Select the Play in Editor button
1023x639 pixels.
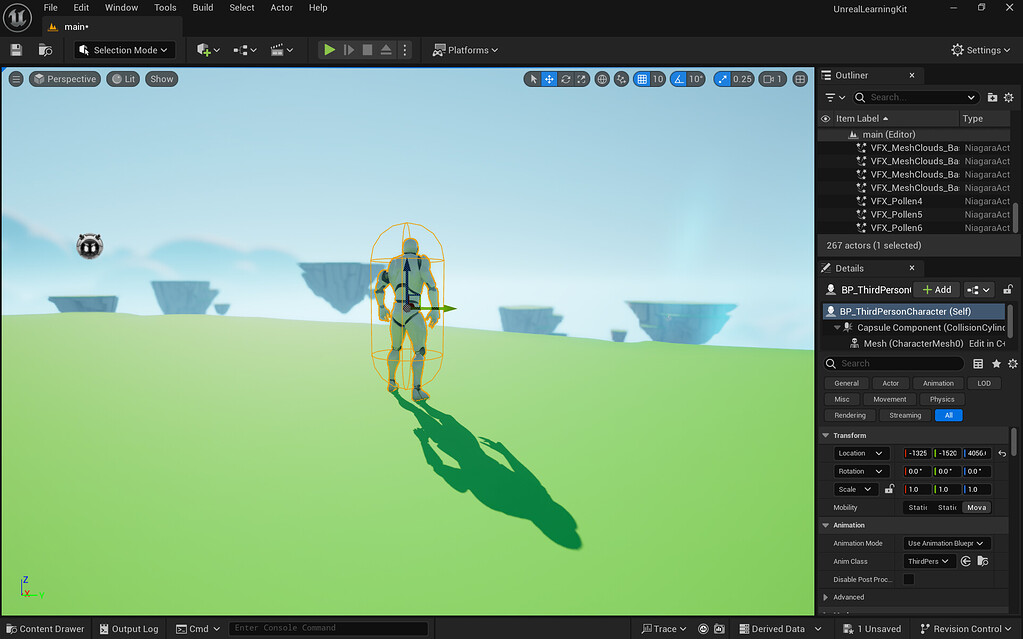(330, 50)
